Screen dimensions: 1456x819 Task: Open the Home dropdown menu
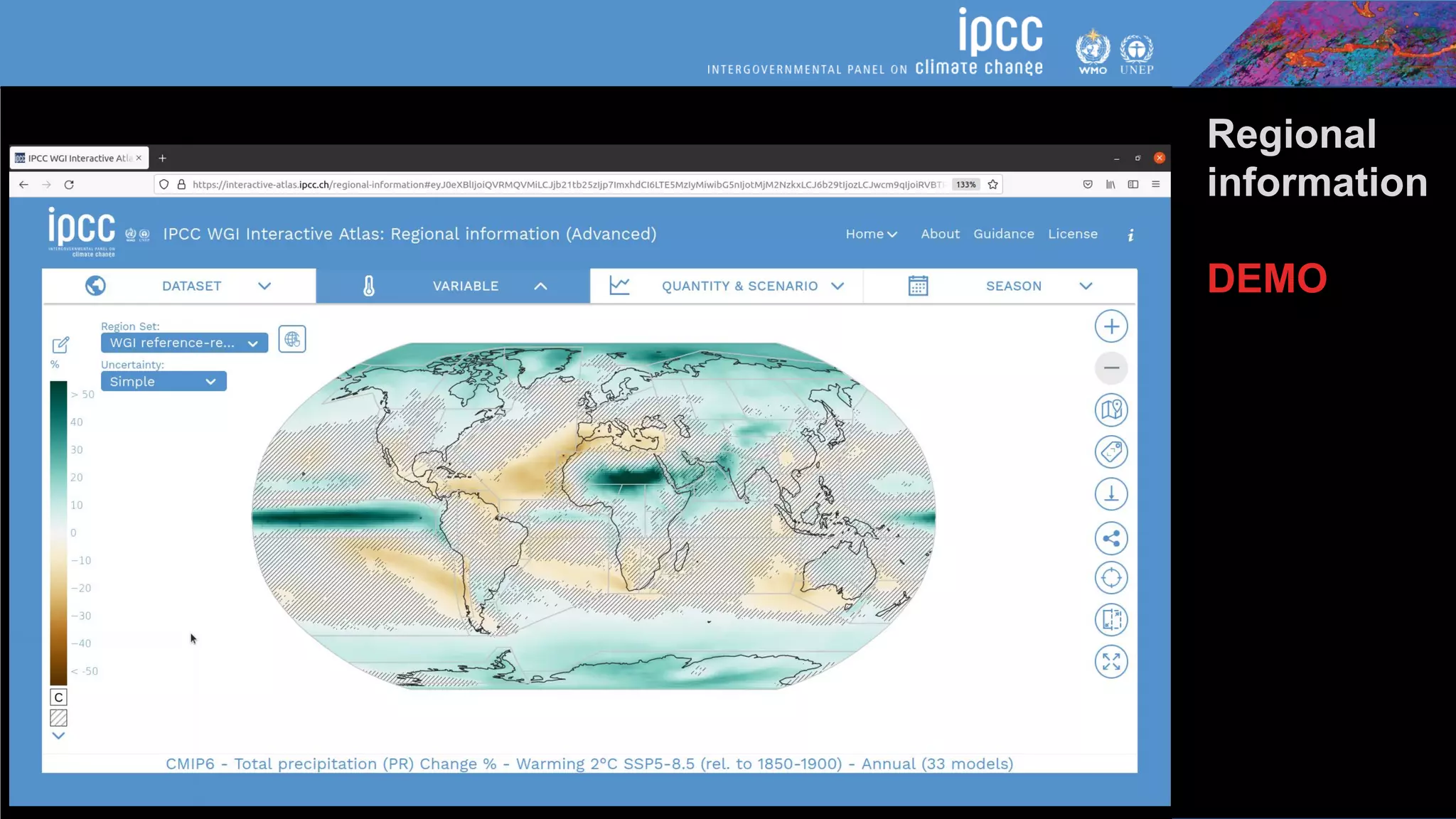[x=872, y=234]
